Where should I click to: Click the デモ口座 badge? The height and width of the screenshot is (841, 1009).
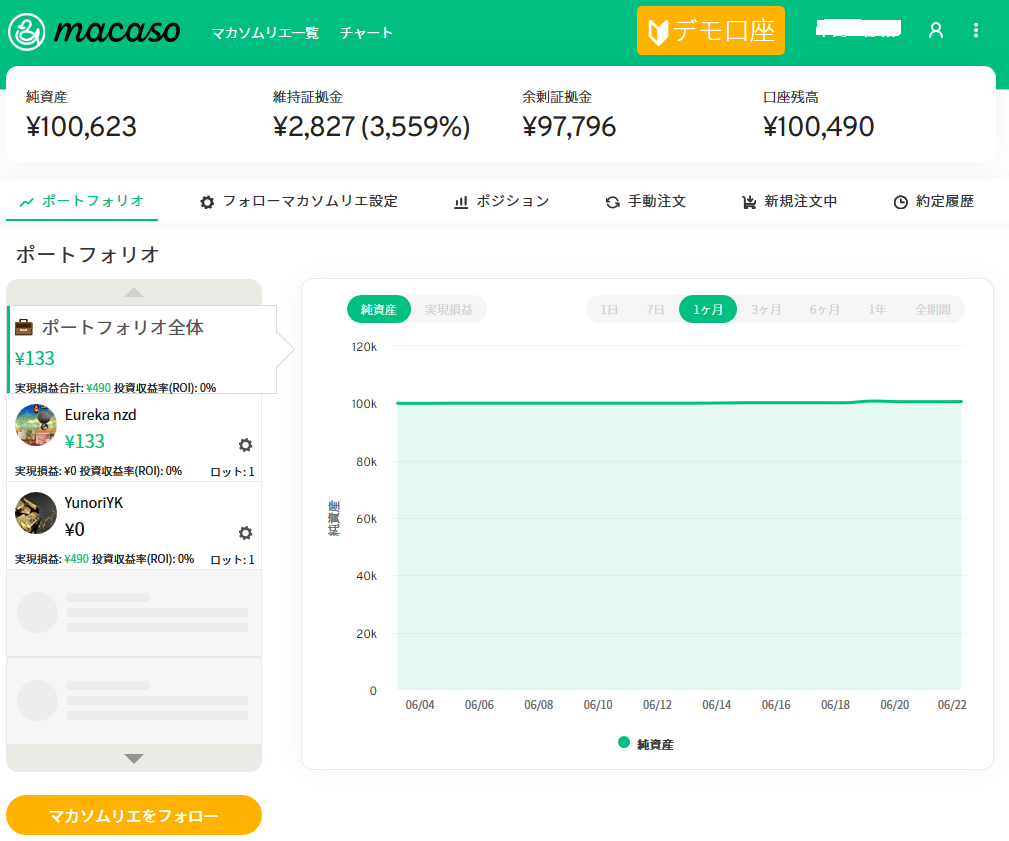[711, 31]
